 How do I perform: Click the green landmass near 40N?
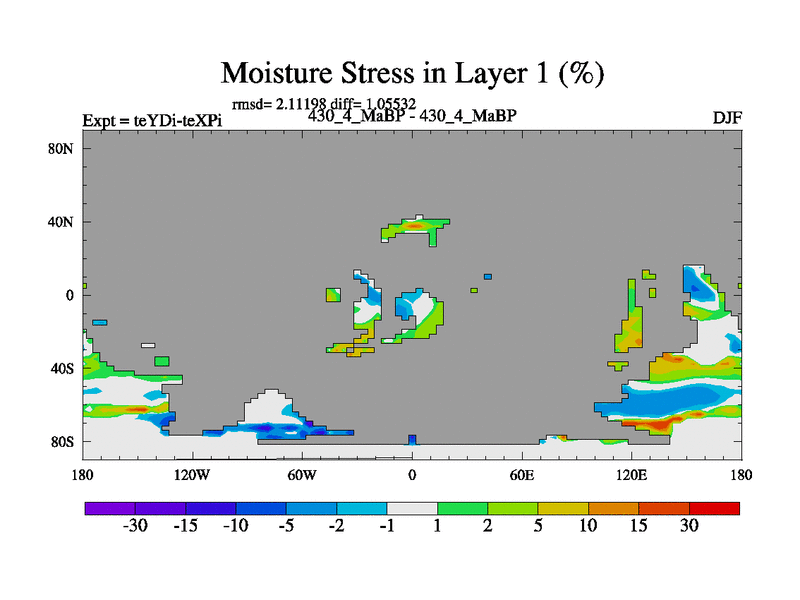point(415,229)
